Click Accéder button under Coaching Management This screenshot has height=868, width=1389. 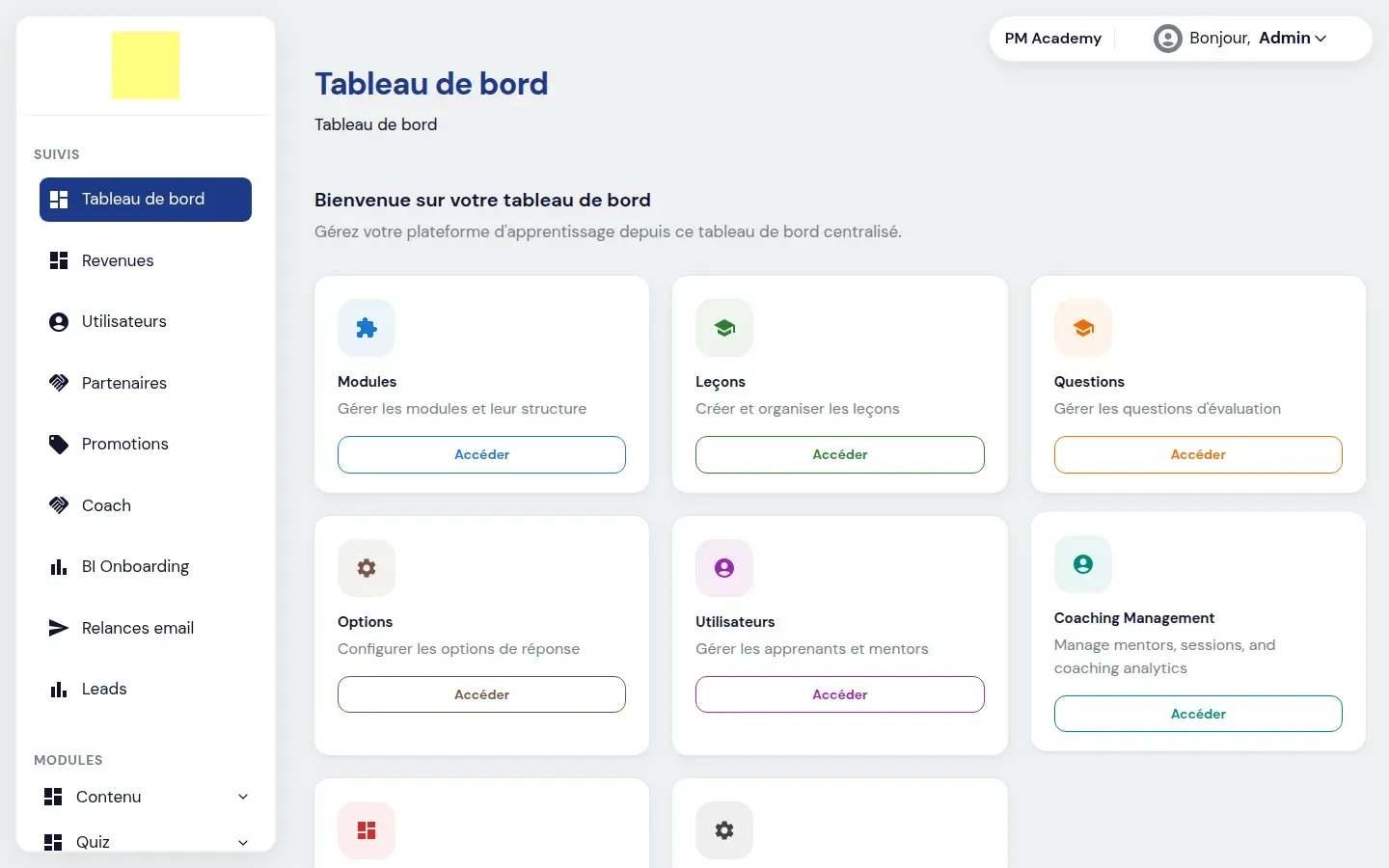point(1198,714)
